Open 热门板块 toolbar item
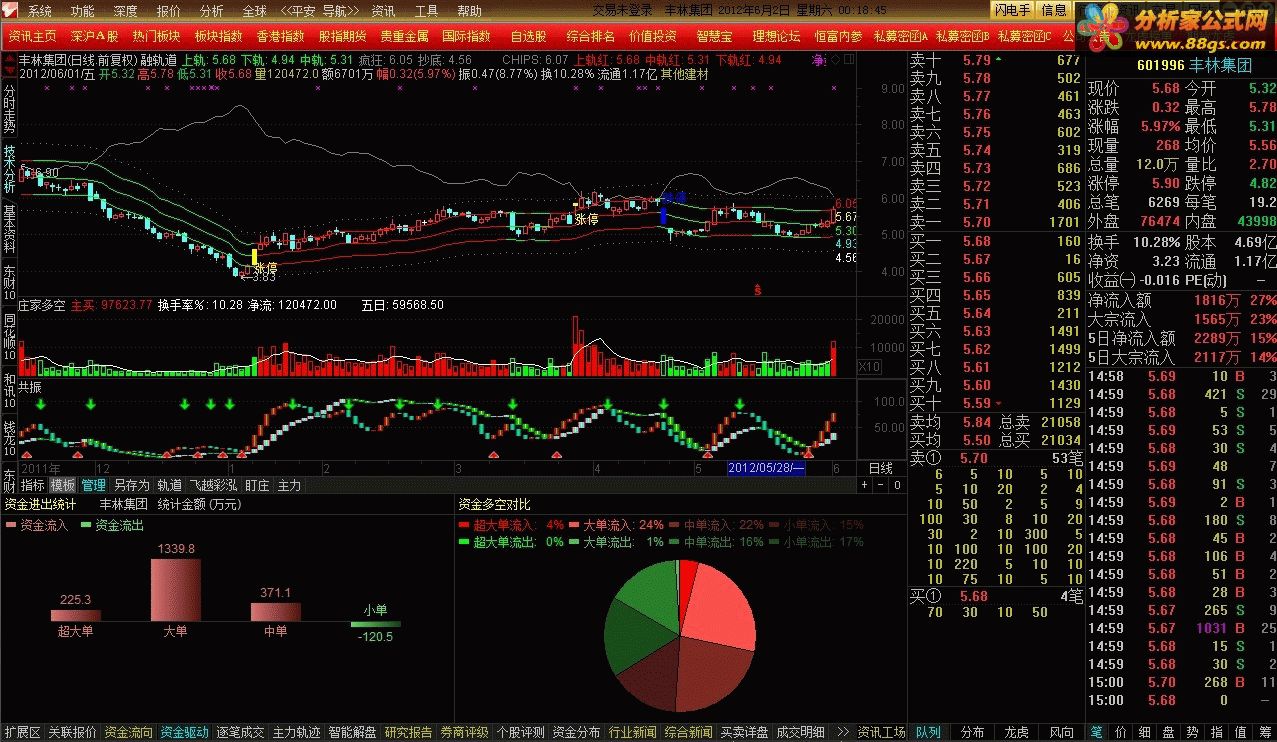This screenshot has height=742, width=1277. click(156, 36)
